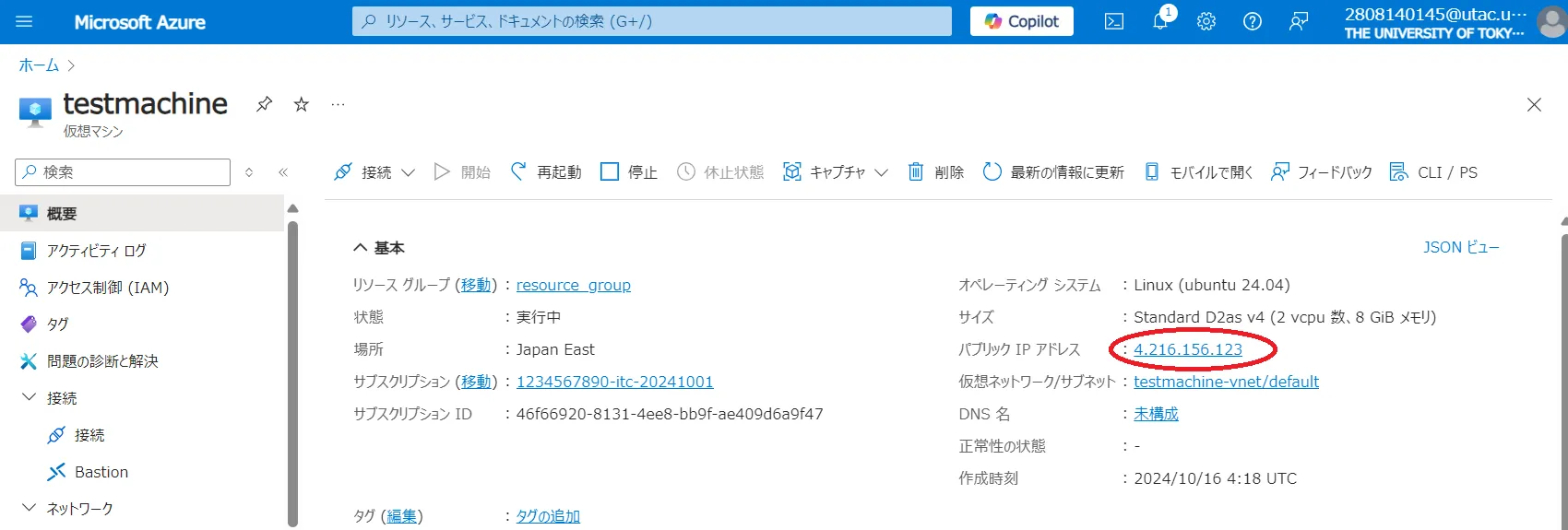This screenshot has width=1568, height=530.
Task: Stop the virtual machine (停止)
Action: pos(629,172)
